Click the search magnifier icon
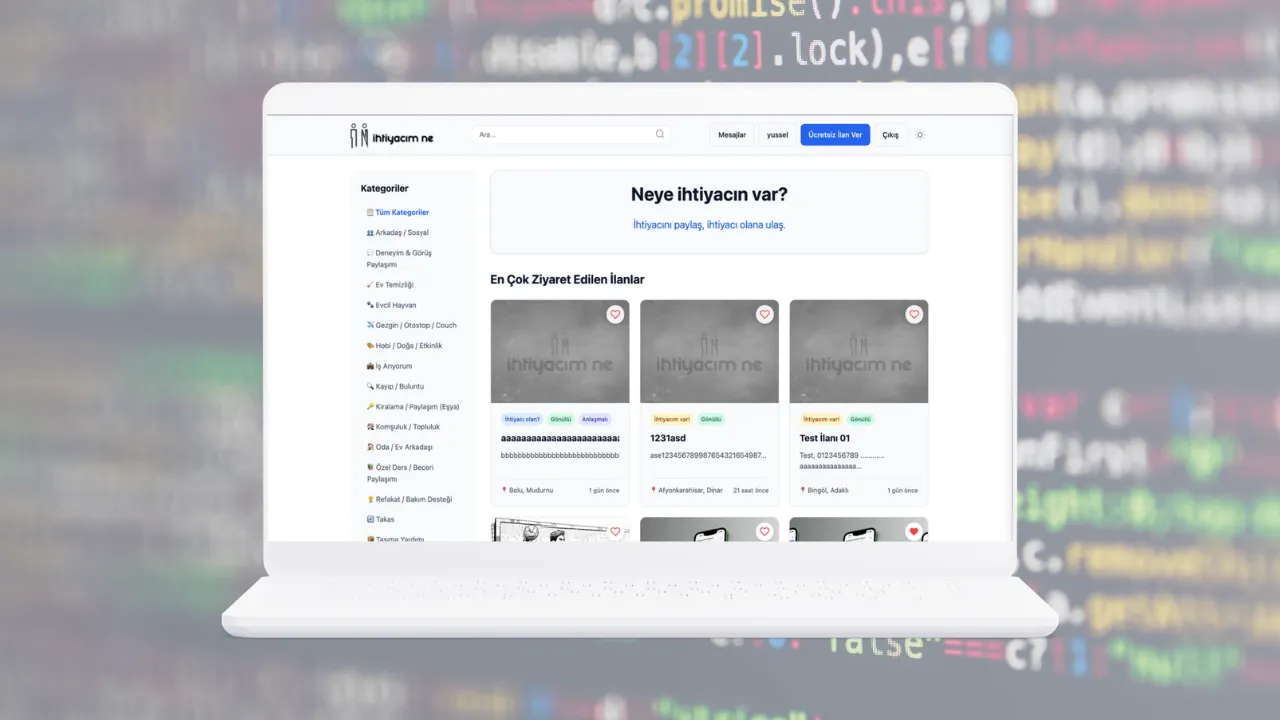Image resolution: width=1280 pixels, height=720 pixels. [x=660, y=134]
